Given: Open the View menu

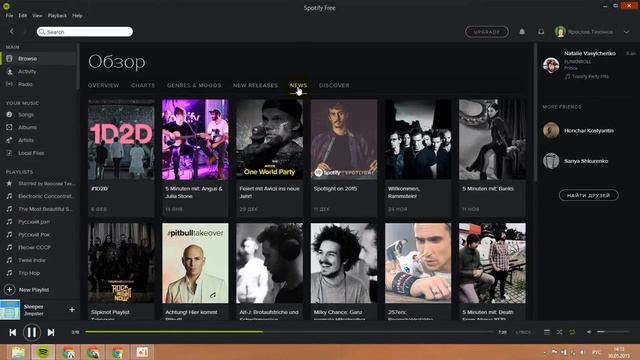Looking at the screenshot, I should click(x=37, y=16).
